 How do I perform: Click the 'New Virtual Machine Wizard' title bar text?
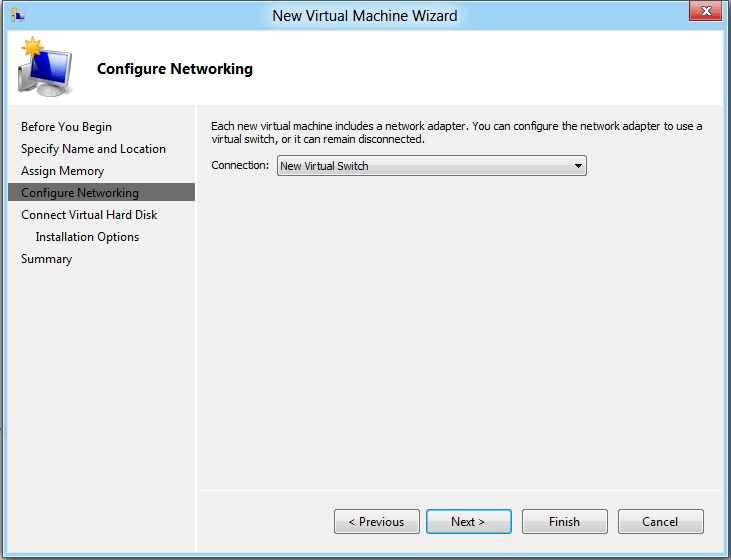[365, 15]
